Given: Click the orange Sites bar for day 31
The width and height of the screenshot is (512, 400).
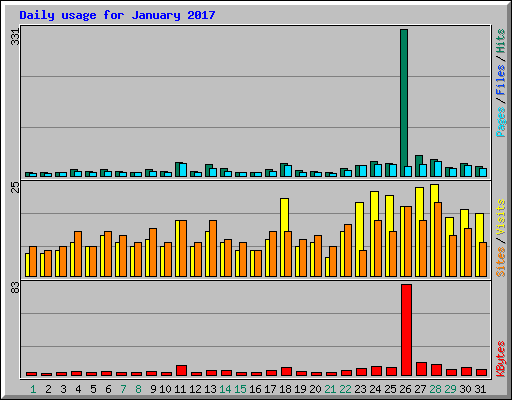Looking at the screenshot, I should pyautogui.click(x=483, y=259).
